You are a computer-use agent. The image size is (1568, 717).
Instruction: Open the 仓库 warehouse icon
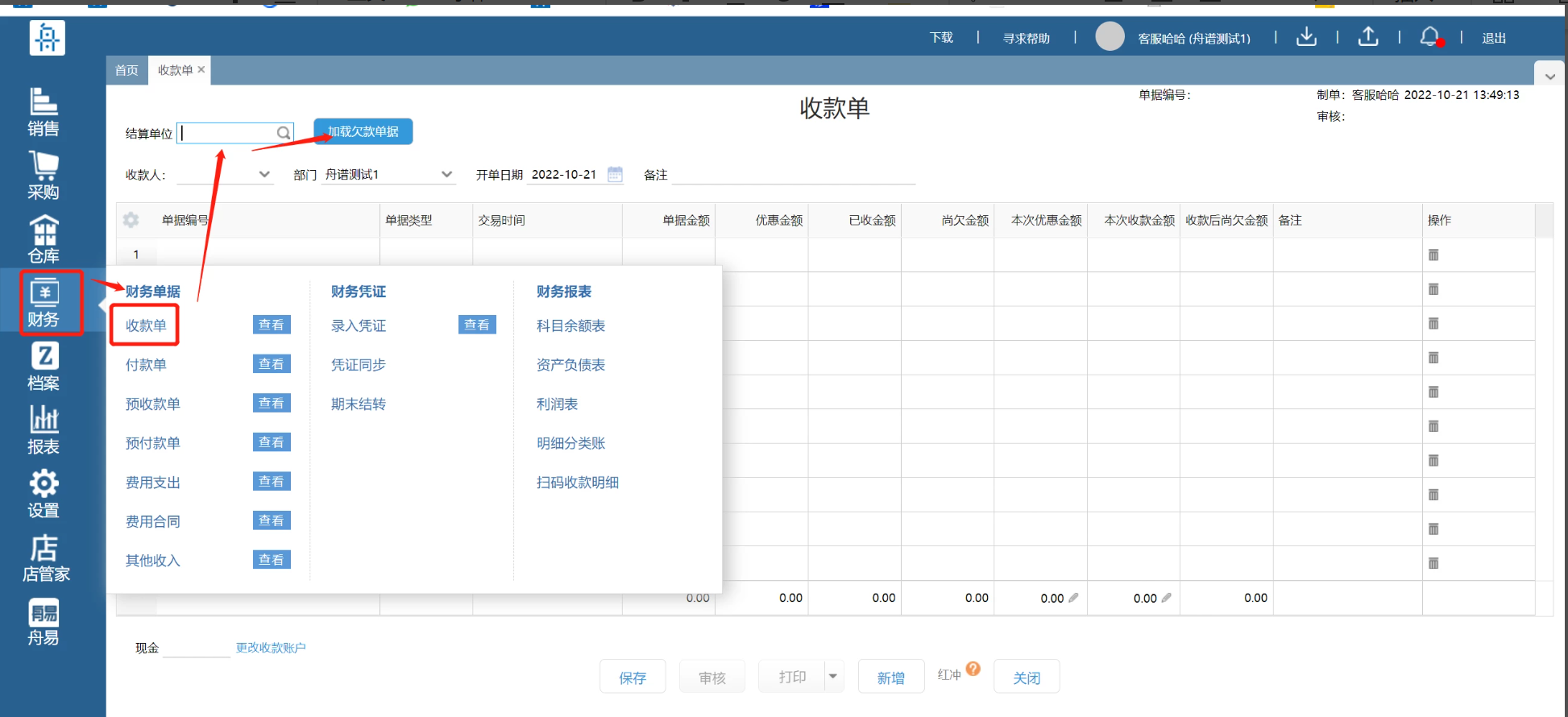pyautogui.click(x=44, y=239)
